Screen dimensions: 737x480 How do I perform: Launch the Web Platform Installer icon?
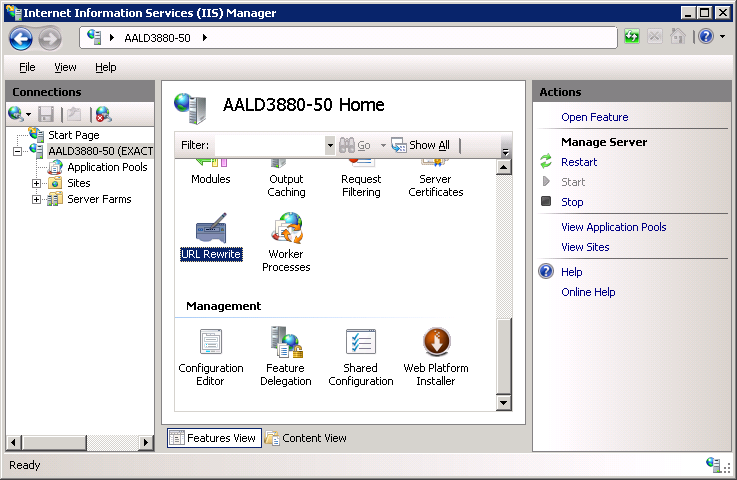pos(437,341)
